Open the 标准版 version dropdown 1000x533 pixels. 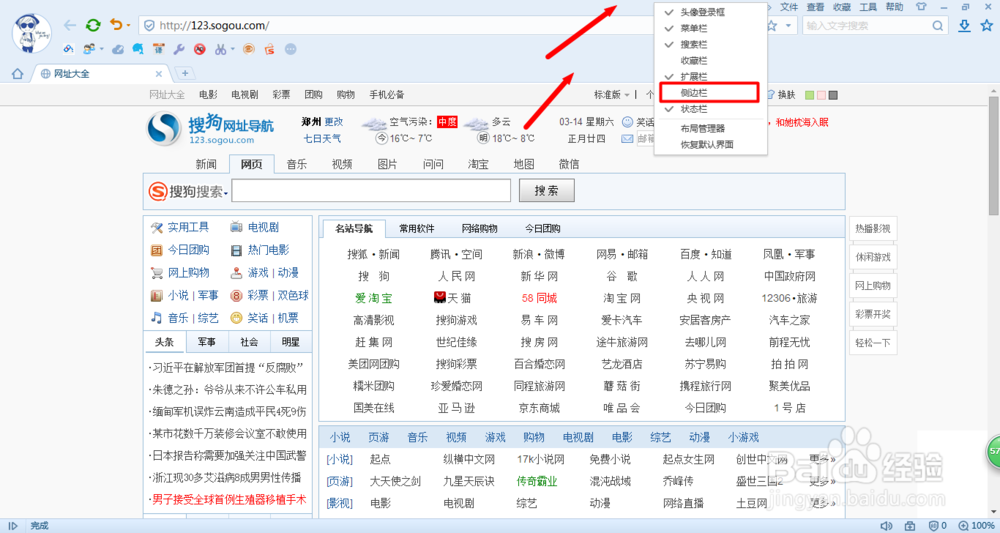(612, 95)
